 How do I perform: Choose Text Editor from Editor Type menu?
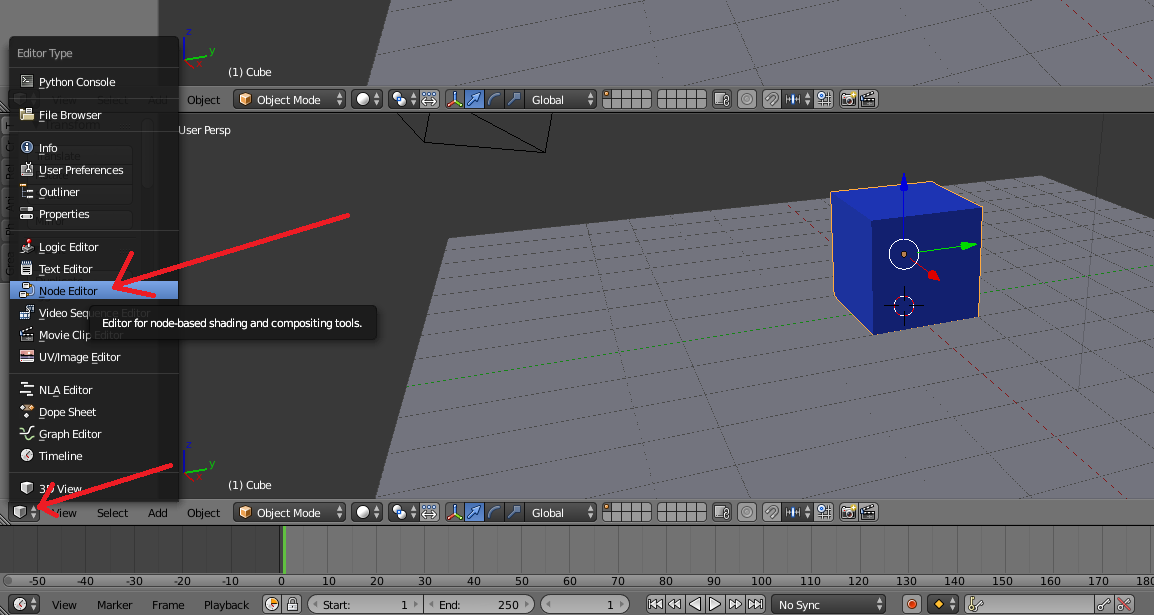[93, 269]
